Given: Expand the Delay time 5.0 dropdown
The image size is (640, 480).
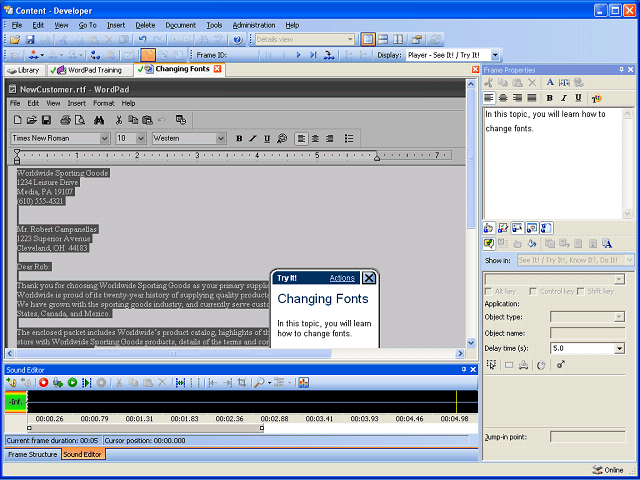Looking at the screenshot, I should pos(620,349).
